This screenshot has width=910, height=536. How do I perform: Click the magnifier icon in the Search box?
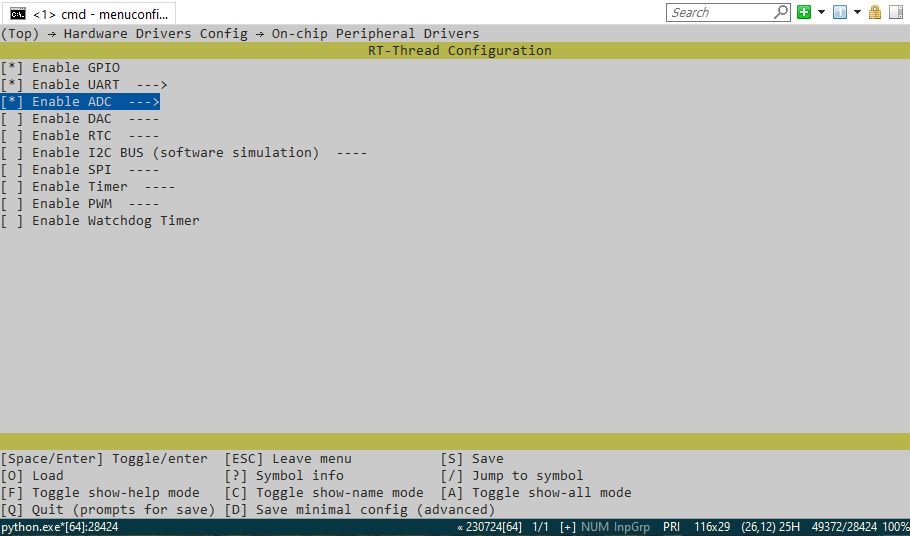click(x=781, y=12)
